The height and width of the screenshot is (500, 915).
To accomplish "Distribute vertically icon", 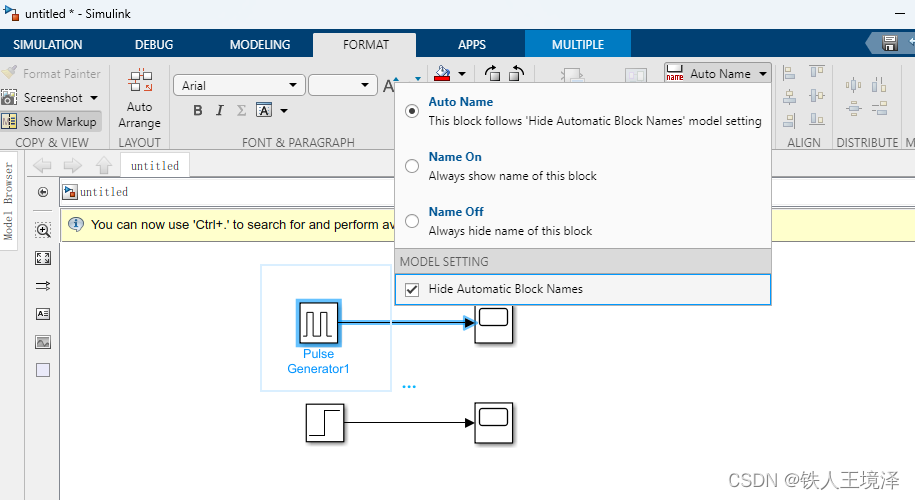I will click(853, 108).
